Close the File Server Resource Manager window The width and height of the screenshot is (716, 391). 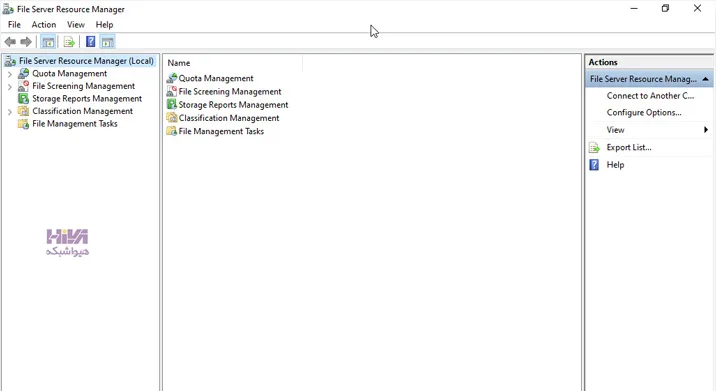pyautogui.click(x=697, y=8)
